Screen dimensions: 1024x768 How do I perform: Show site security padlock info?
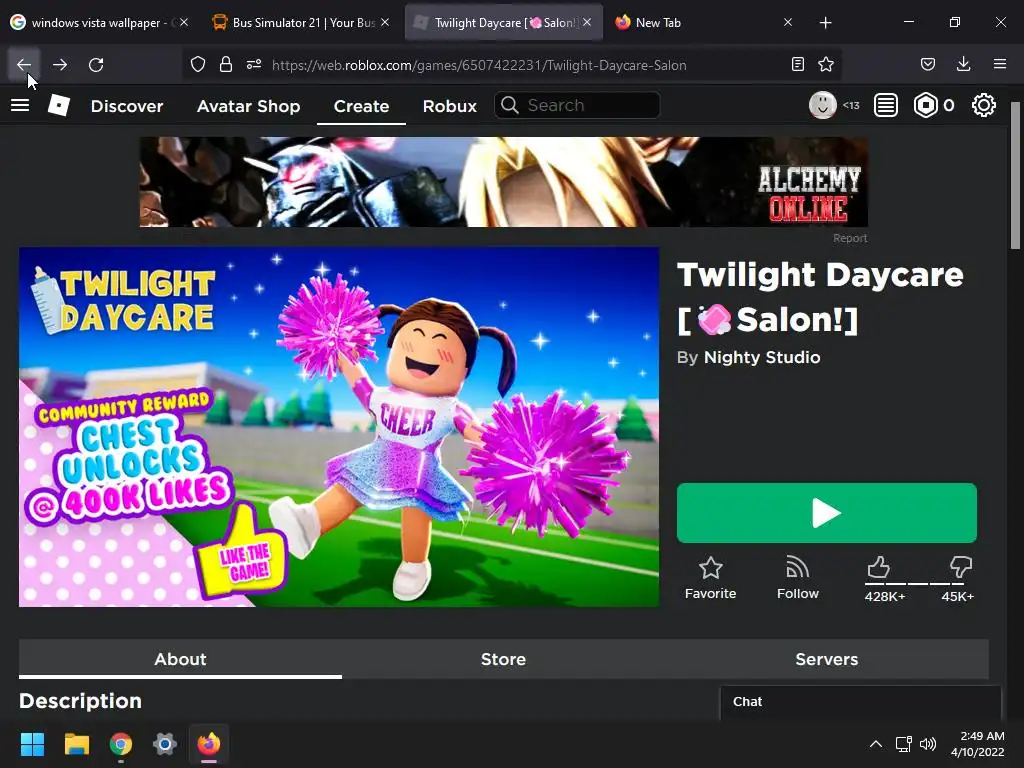tap(226, 65)
